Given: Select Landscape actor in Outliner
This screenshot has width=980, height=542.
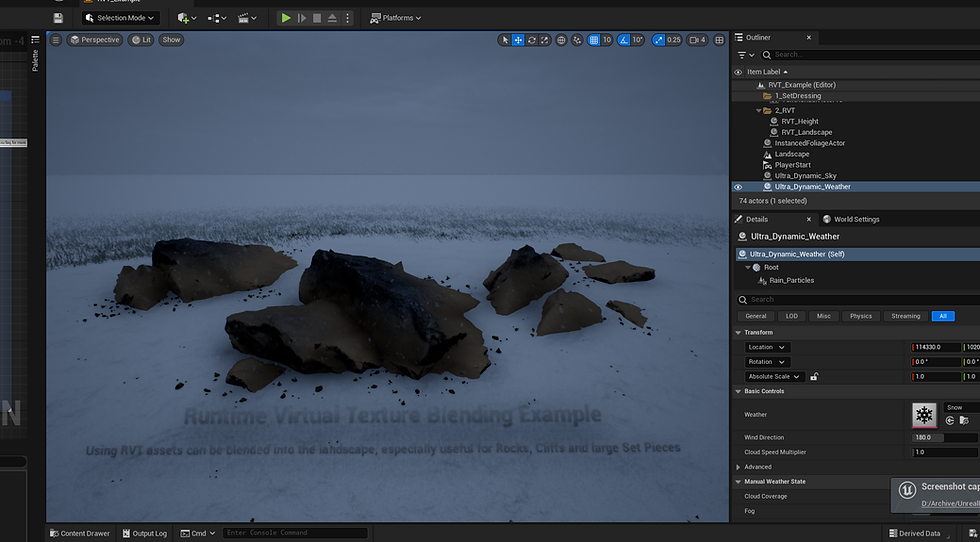Looking at the screenshot, I should (x=792, y=154).
